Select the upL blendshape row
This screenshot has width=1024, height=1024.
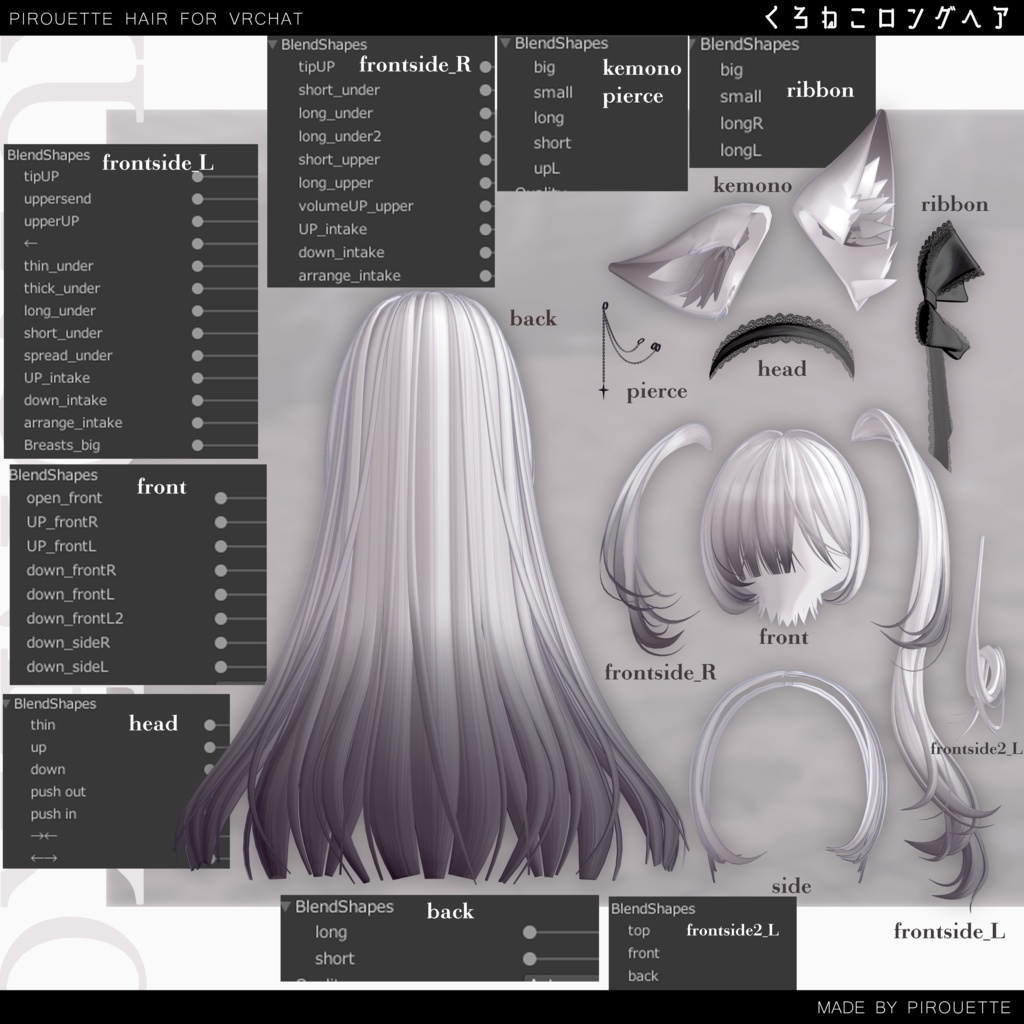click(547, 168)
